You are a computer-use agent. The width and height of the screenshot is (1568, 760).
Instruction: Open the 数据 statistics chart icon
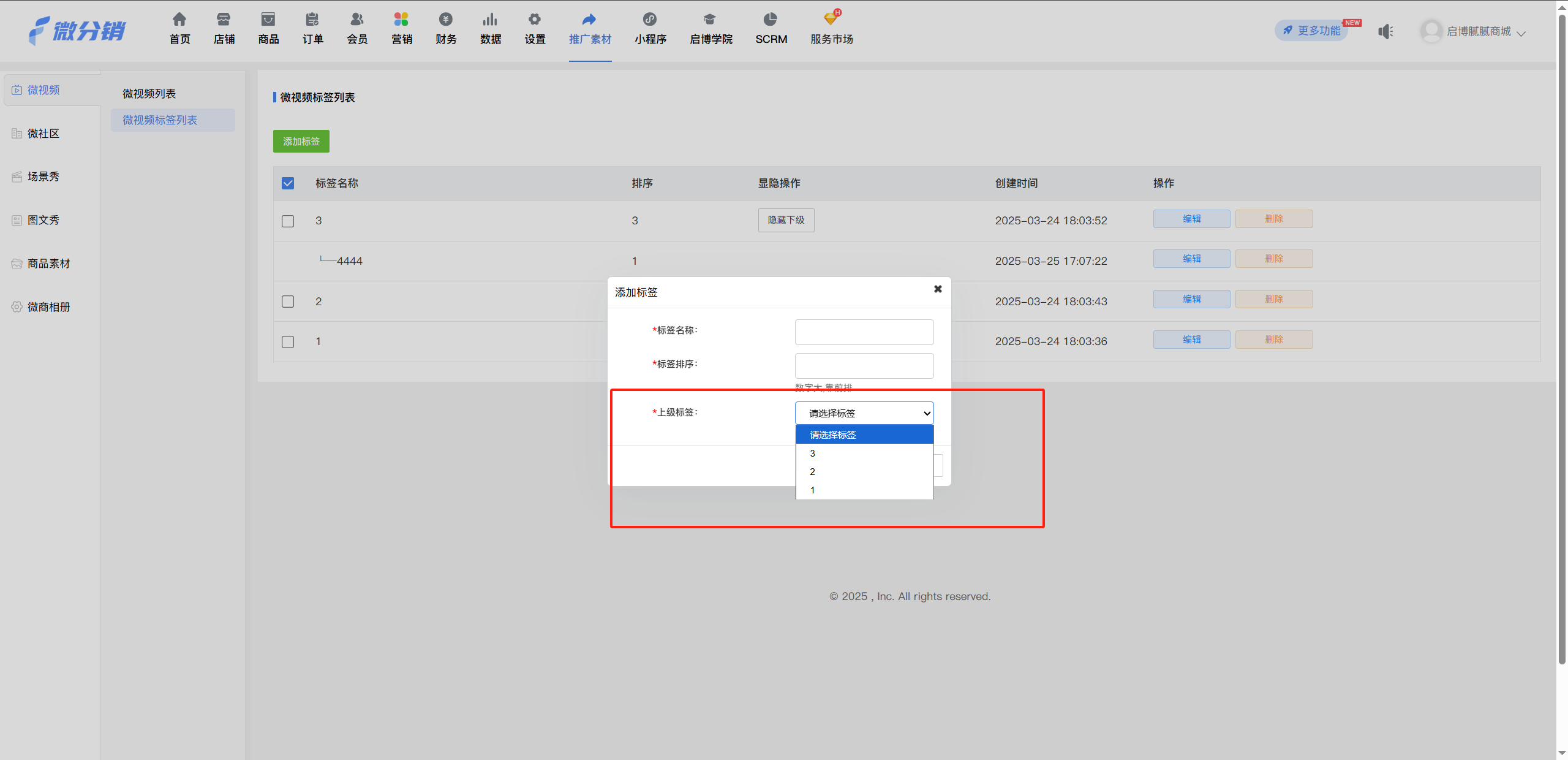pyautogui.click(x=490, y=19)
